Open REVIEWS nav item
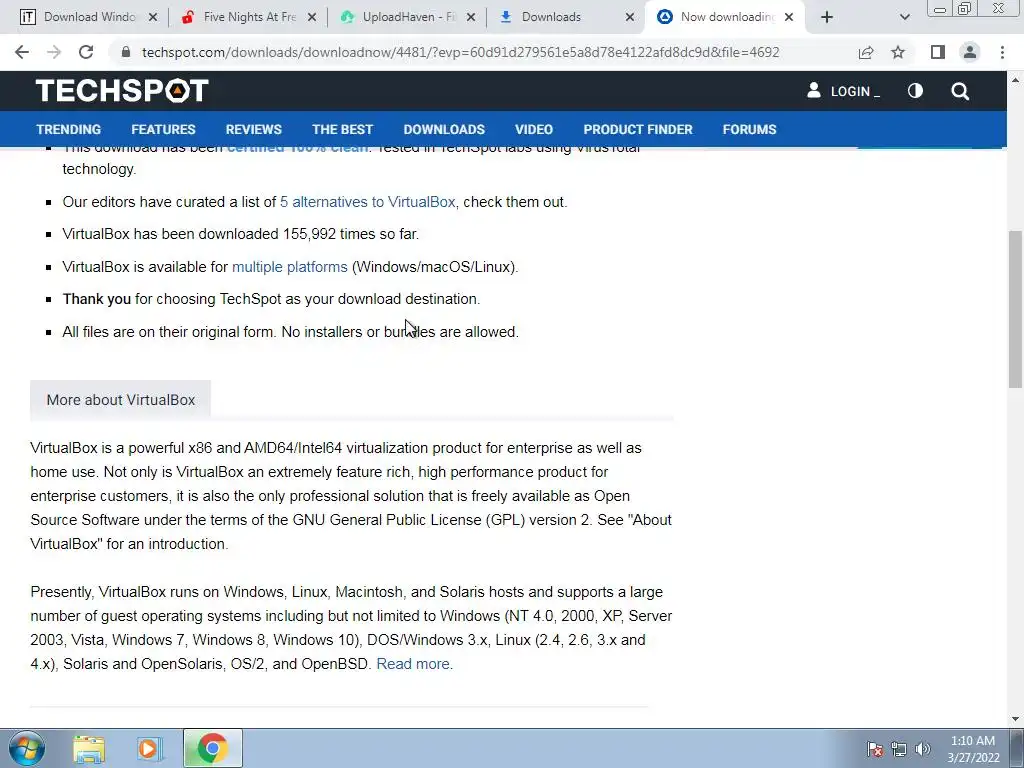The height and width of the screenshot is (768, 1024). pyautogui.click(x=253, y=129)
